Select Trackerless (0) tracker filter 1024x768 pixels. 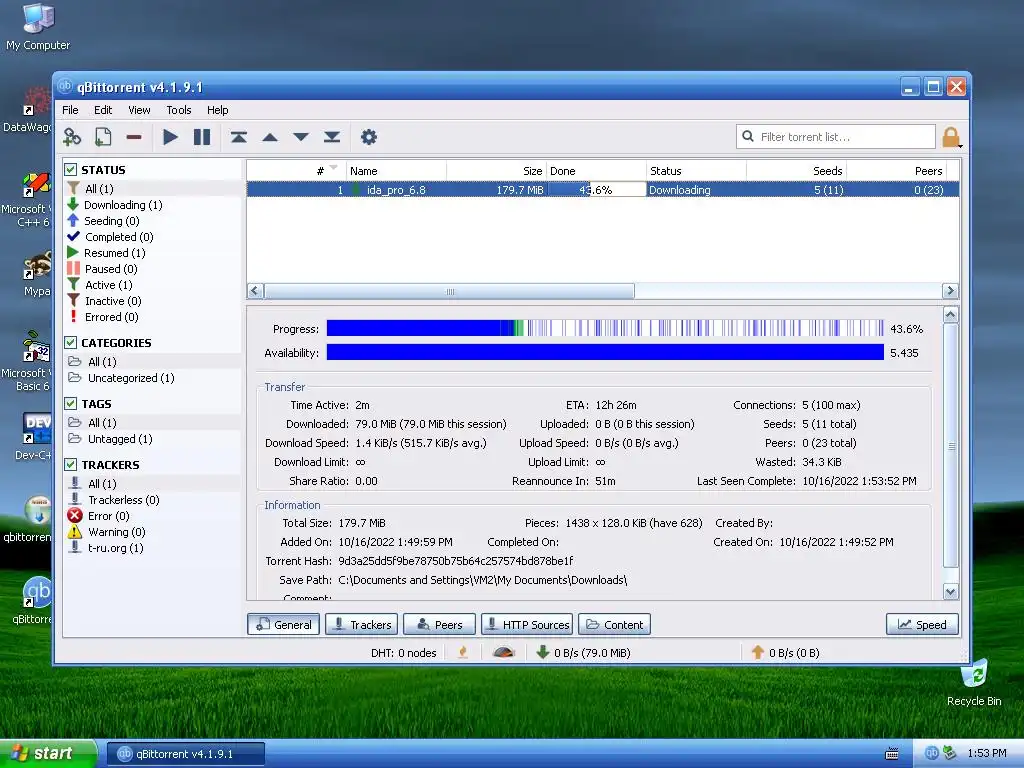(x=123, y=500)
